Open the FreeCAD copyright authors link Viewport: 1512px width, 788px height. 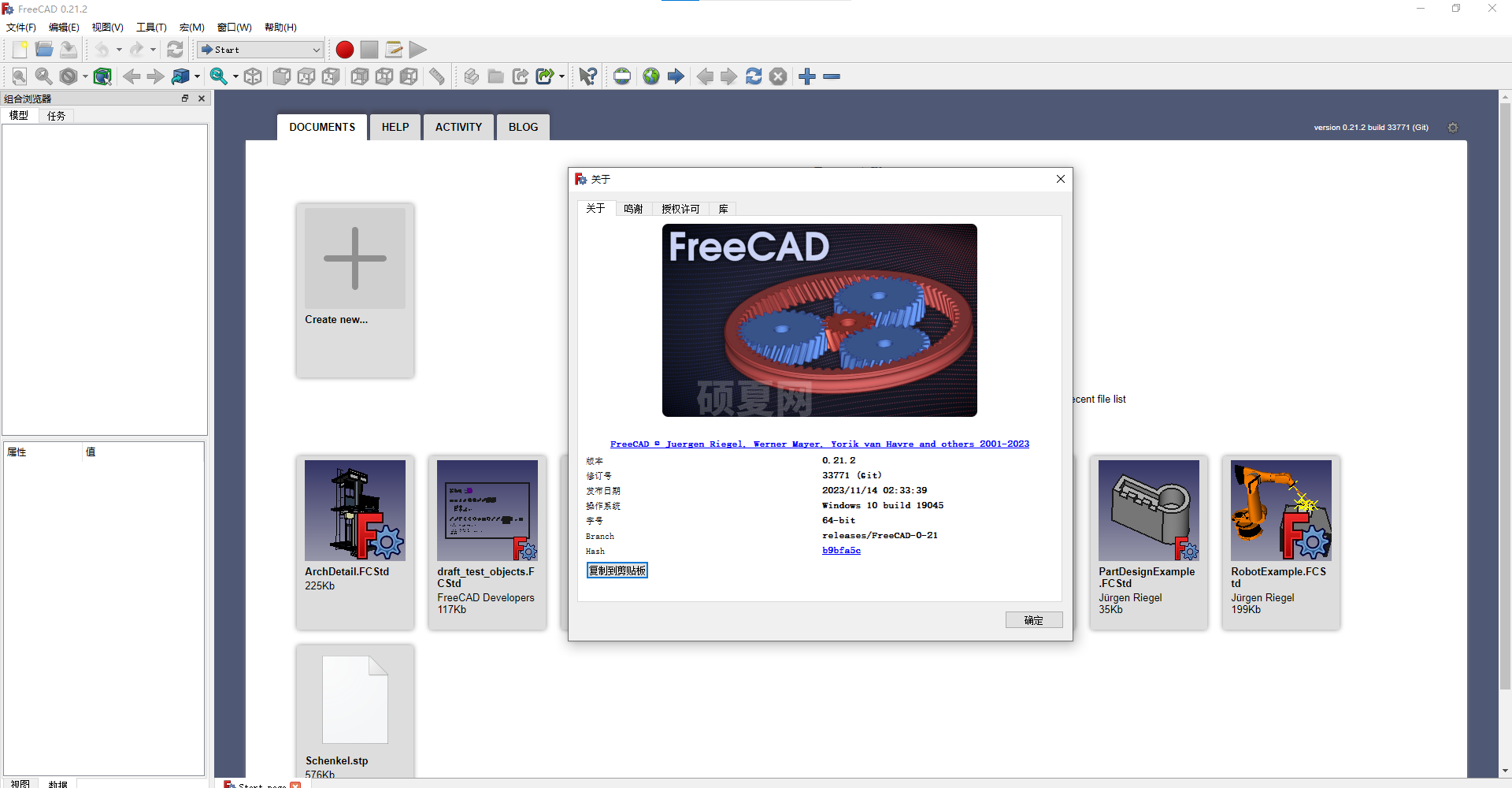[x=820, y=444]
